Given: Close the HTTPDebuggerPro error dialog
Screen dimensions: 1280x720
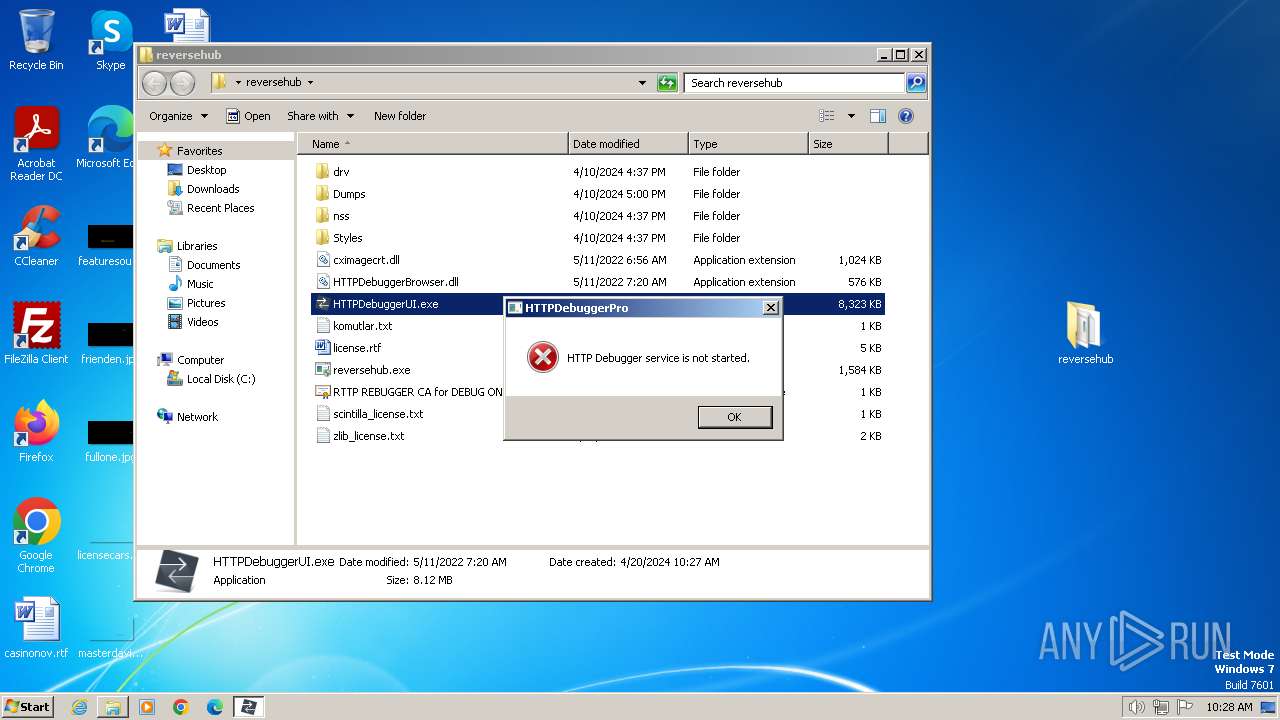Looking at the screenshot, I should [770, 308].
